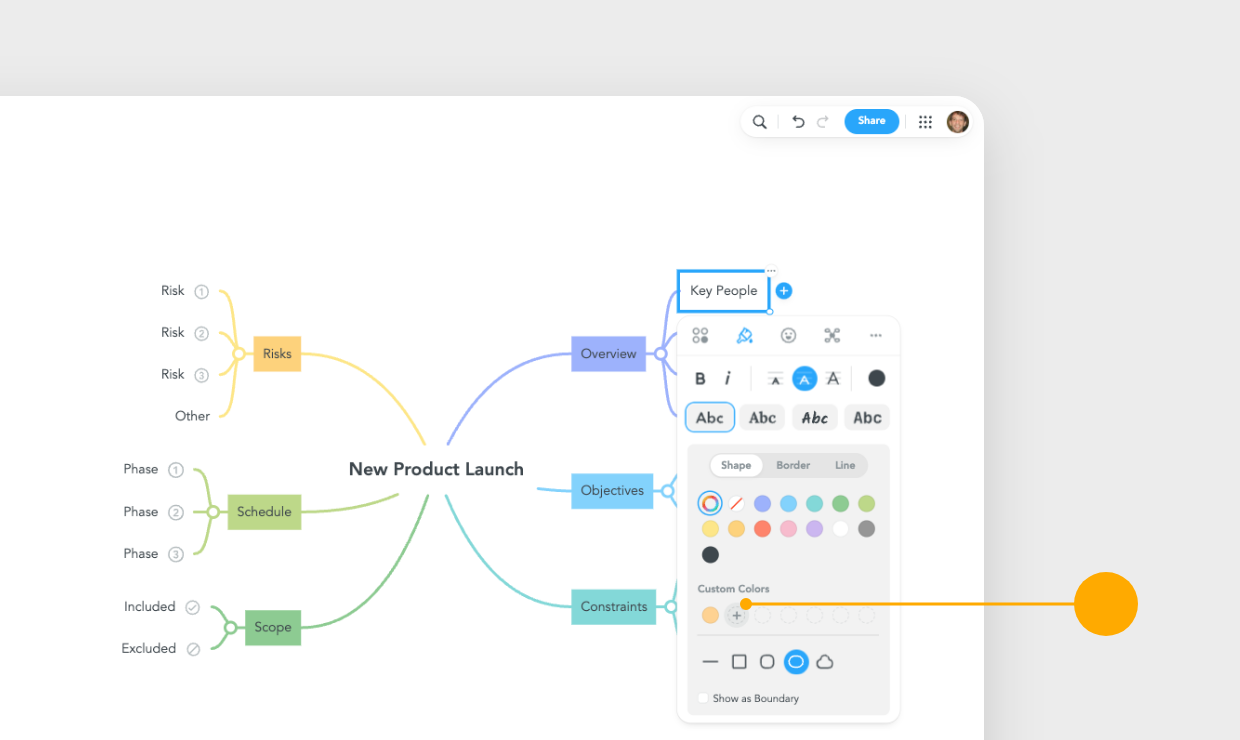Open the three-dot menu in the style panel
Screen dimensions: 1240x740
877,335
